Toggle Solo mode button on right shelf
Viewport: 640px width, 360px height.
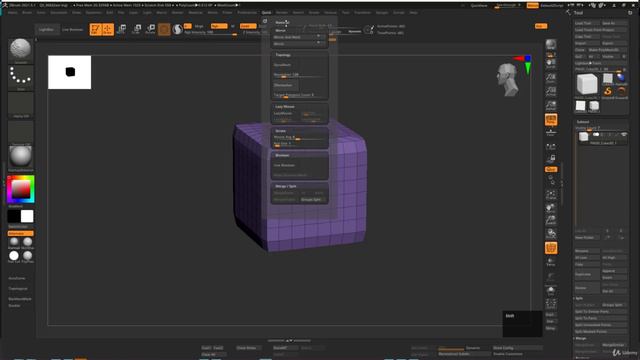point(551,291)
